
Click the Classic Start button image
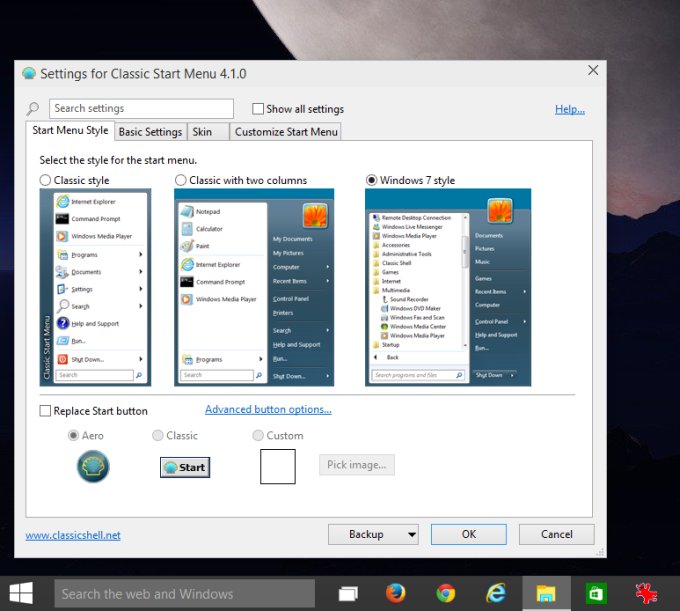(x=185, y=467)
